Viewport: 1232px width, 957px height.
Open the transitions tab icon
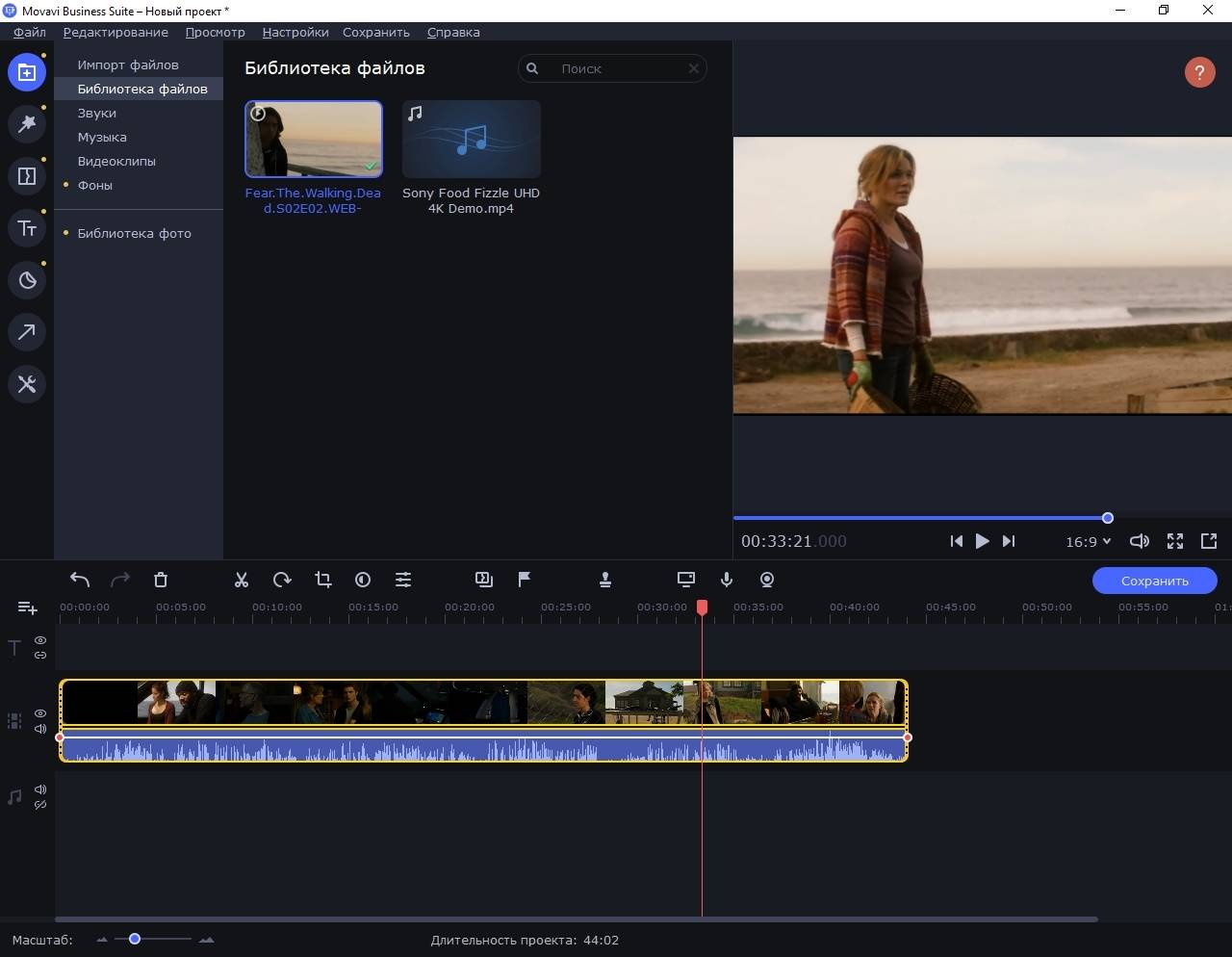click(27, 176)
